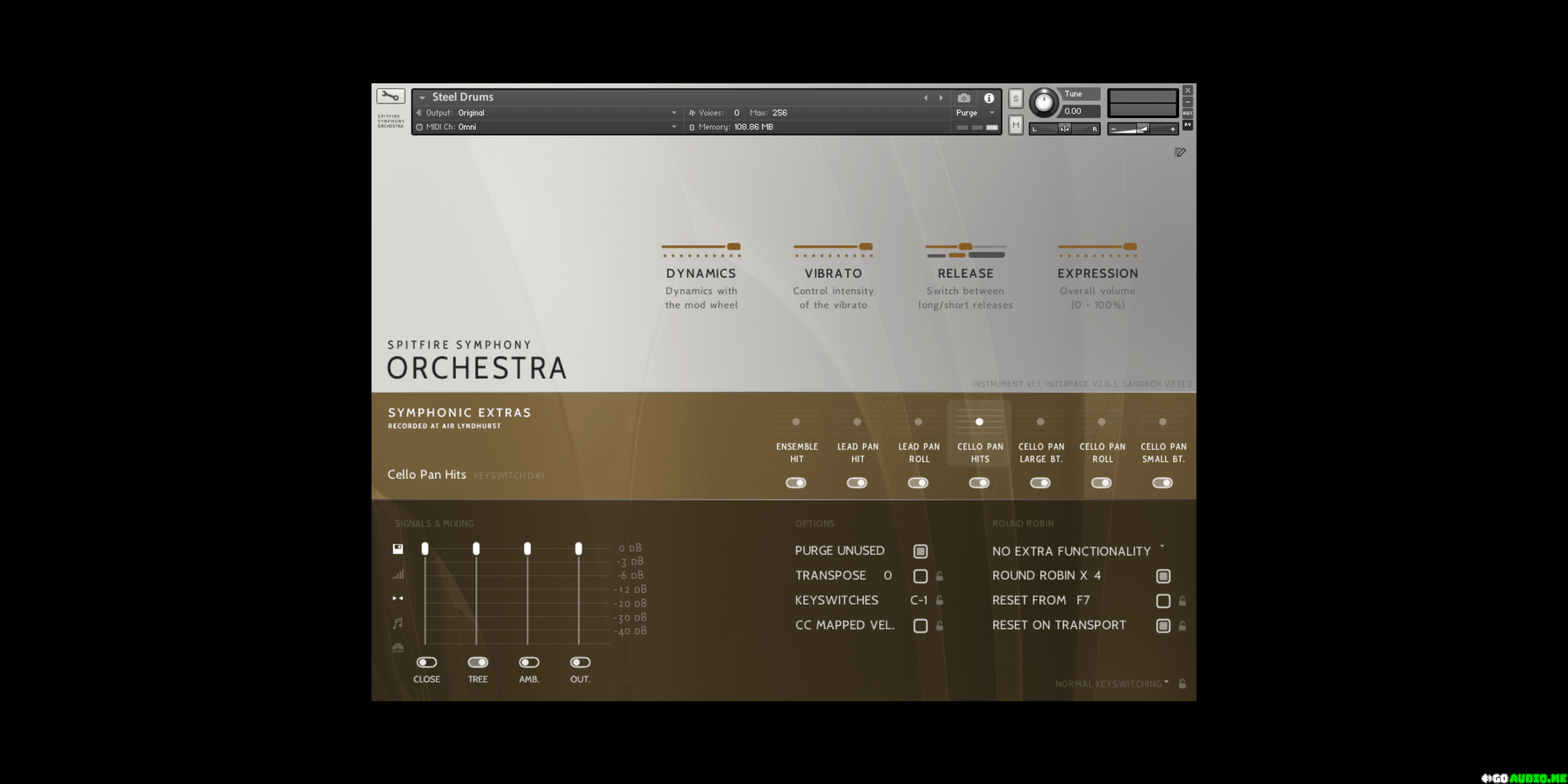Take a snapshot with the camera icon
Screen dimensions: 1568x784
(x=963, y=98)
